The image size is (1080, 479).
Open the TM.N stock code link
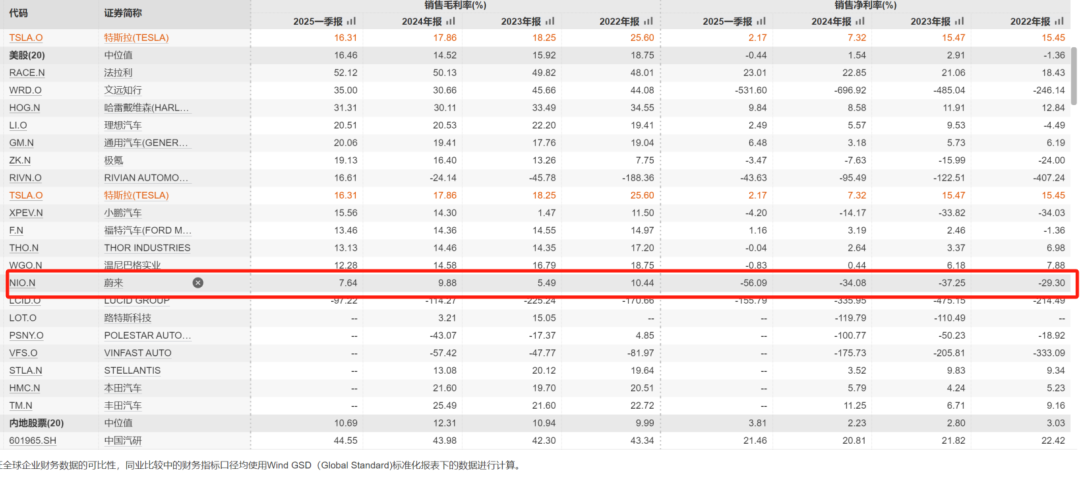tap(21, 405)
